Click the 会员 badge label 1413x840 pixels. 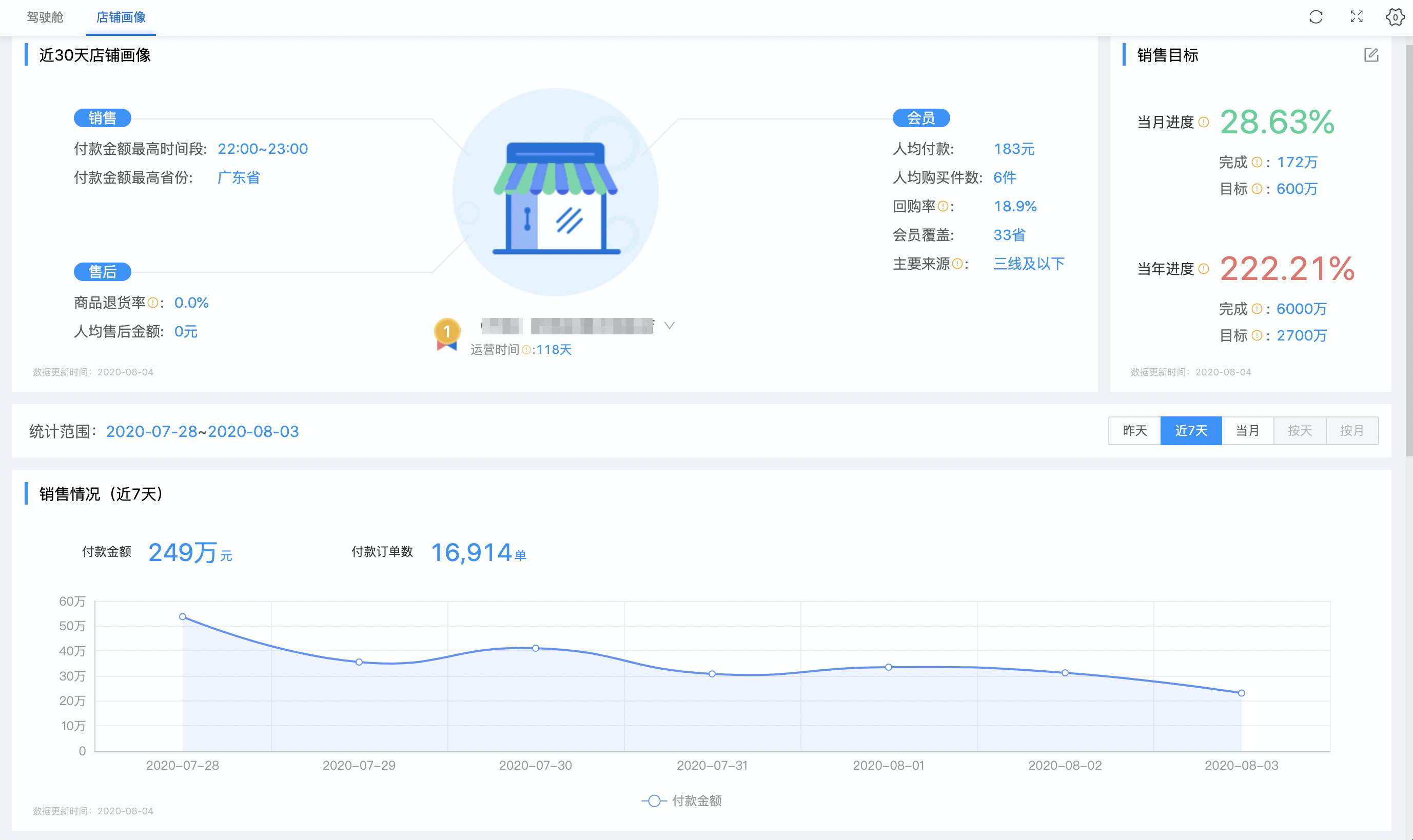click(921, 118)
